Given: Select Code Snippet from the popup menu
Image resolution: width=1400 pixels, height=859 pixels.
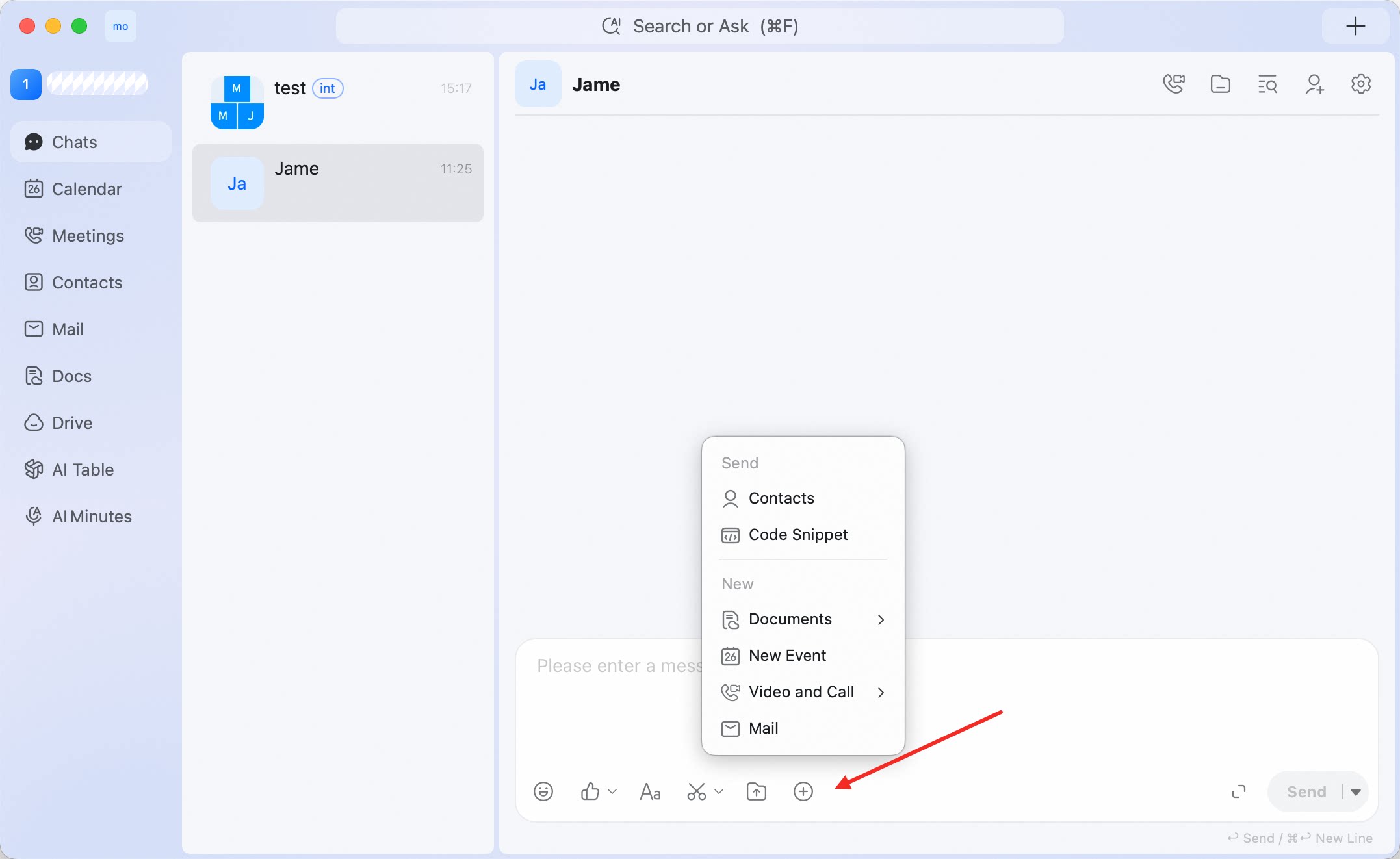Looking at the screenshot, I should point(803,535).
